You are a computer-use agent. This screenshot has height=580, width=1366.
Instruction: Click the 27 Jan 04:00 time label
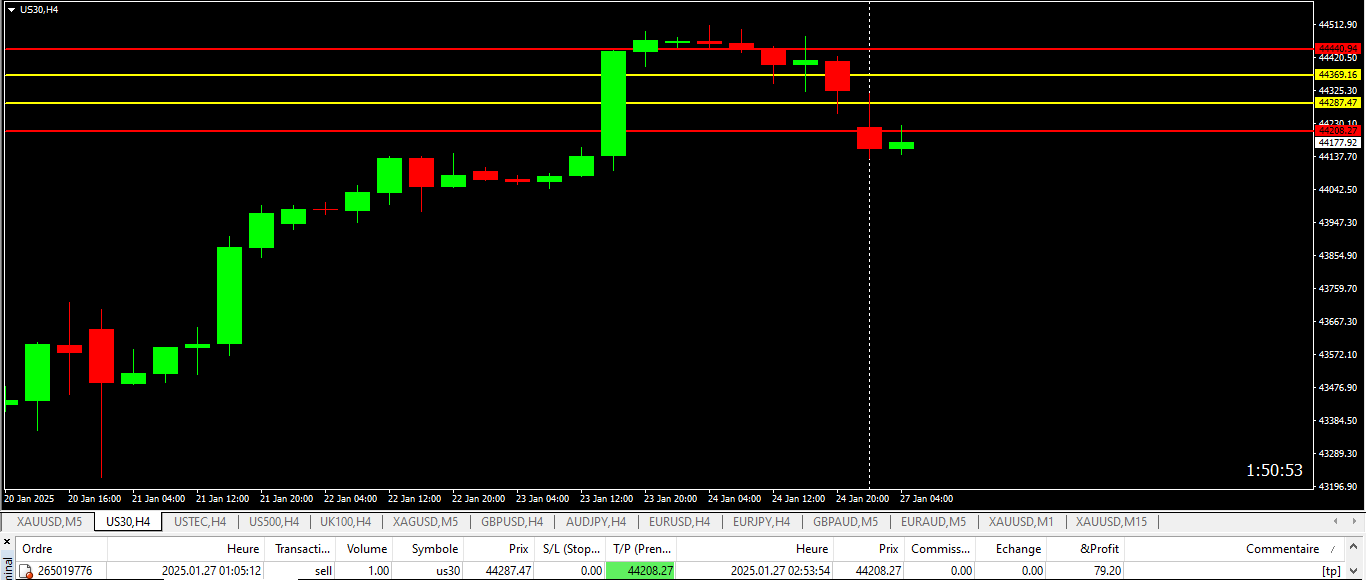pos(927,498)
